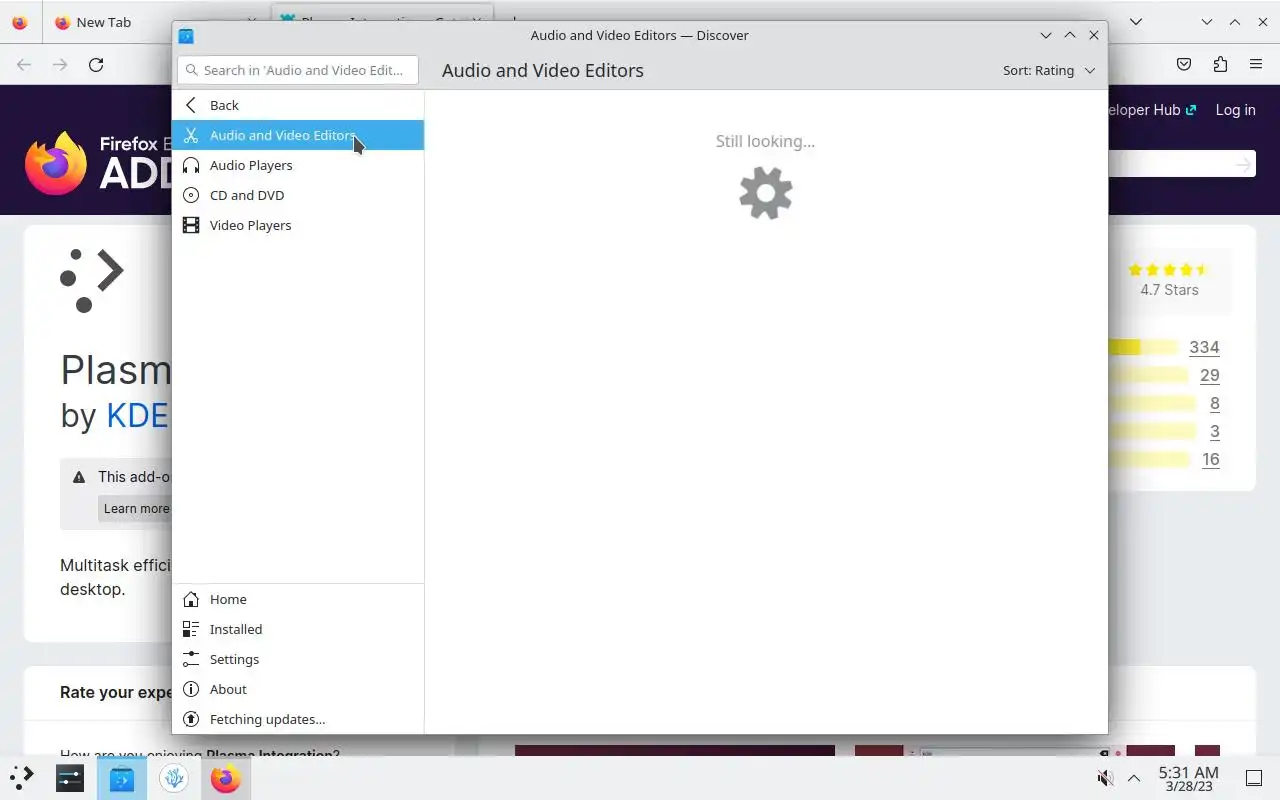
Task: Click 8 three-star reviews count link
Action: point(1215,403)
